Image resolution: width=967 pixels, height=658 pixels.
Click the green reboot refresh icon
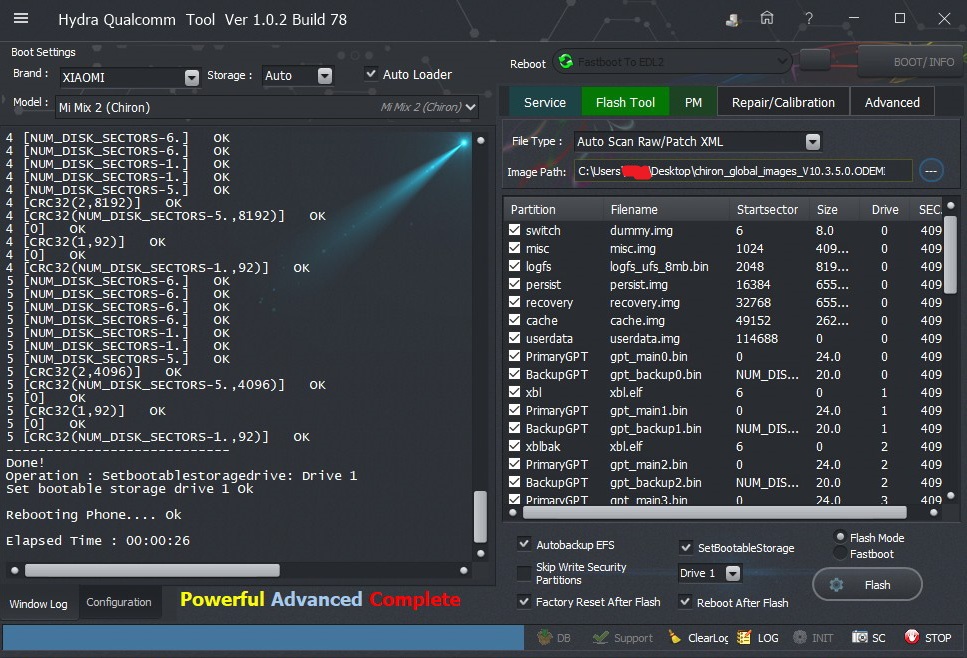coord(565,61)
